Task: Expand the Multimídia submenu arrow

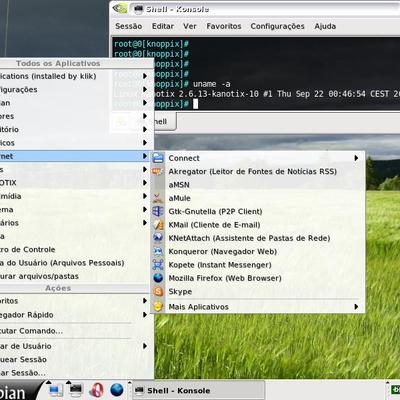Action: 145,196
